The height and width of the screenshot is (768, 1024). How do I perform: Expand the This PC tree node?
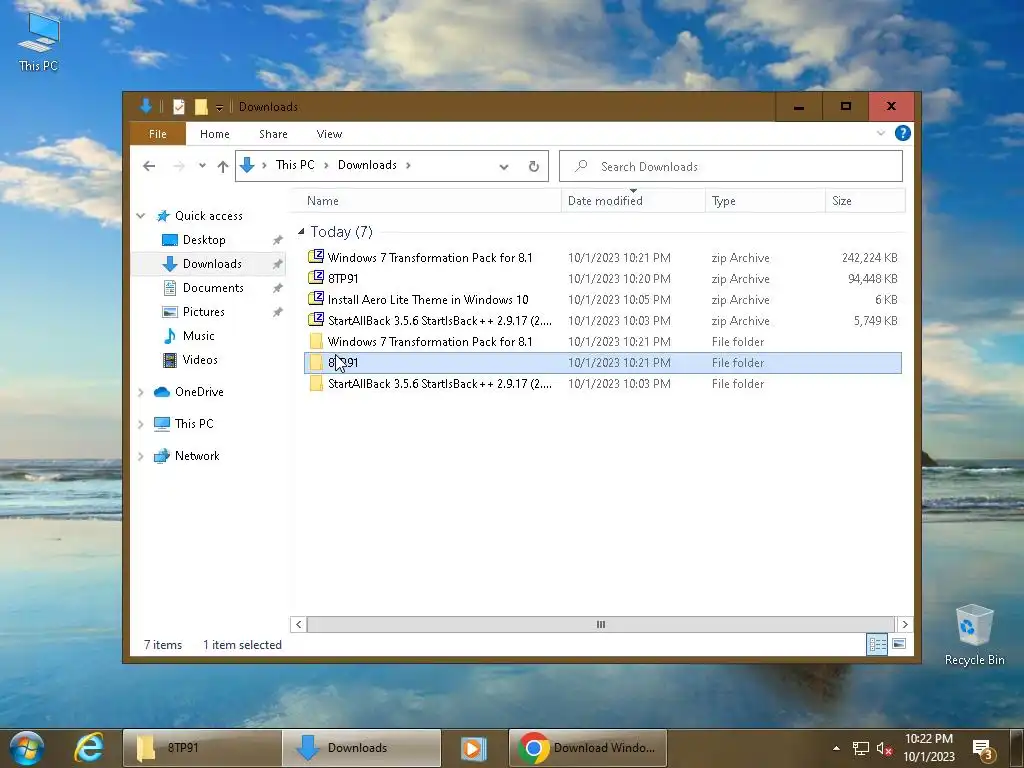tap(140, 424)
